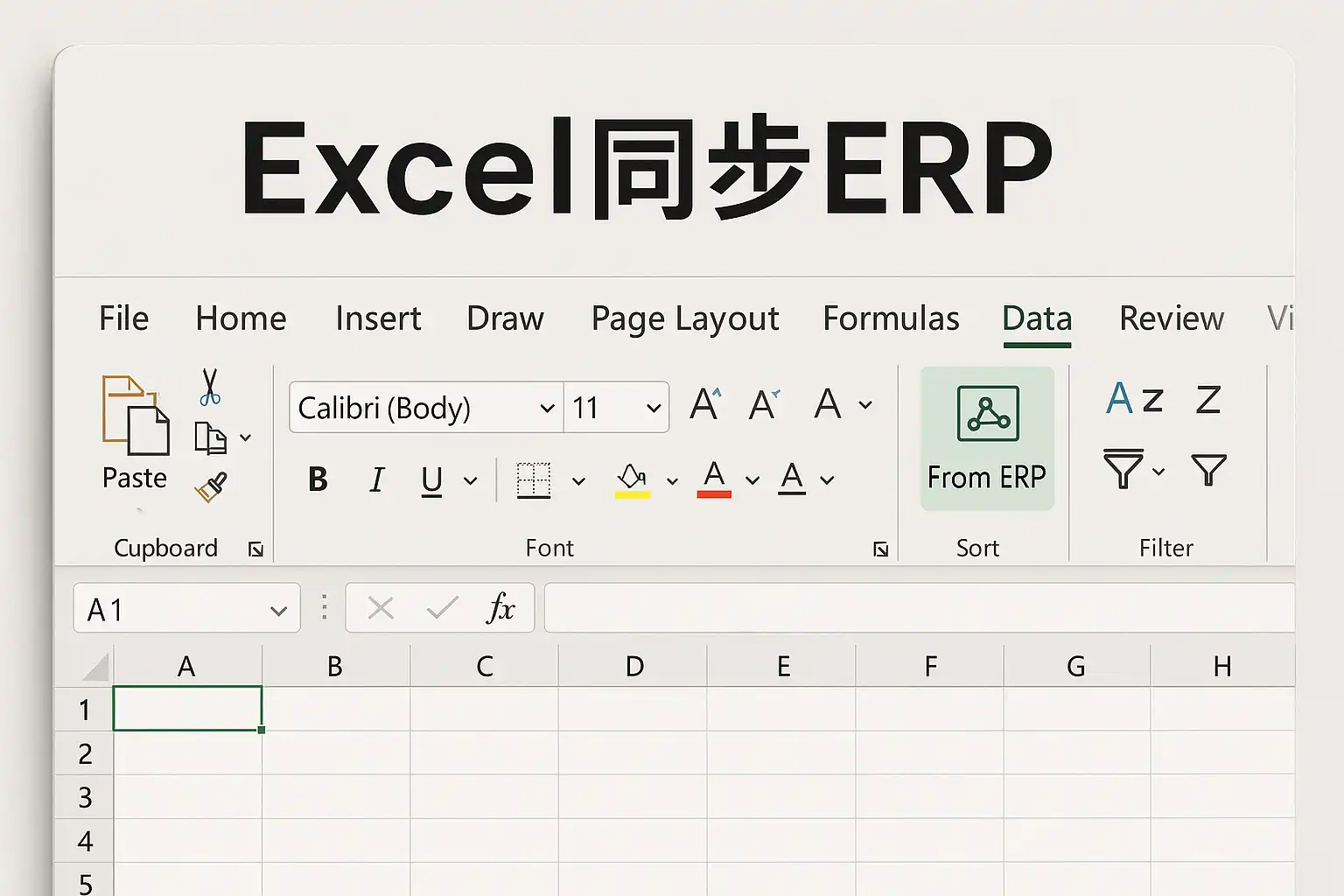Toggle Bold formatting
This screenshot has height=896, width=1344.
click(x=318, y=479)
